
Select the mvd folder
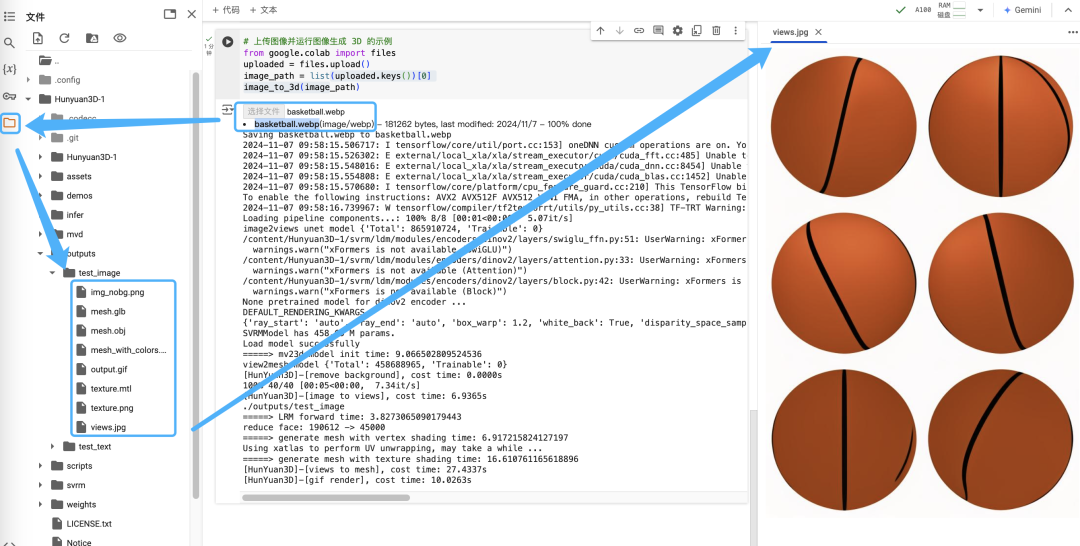[75, 234]
